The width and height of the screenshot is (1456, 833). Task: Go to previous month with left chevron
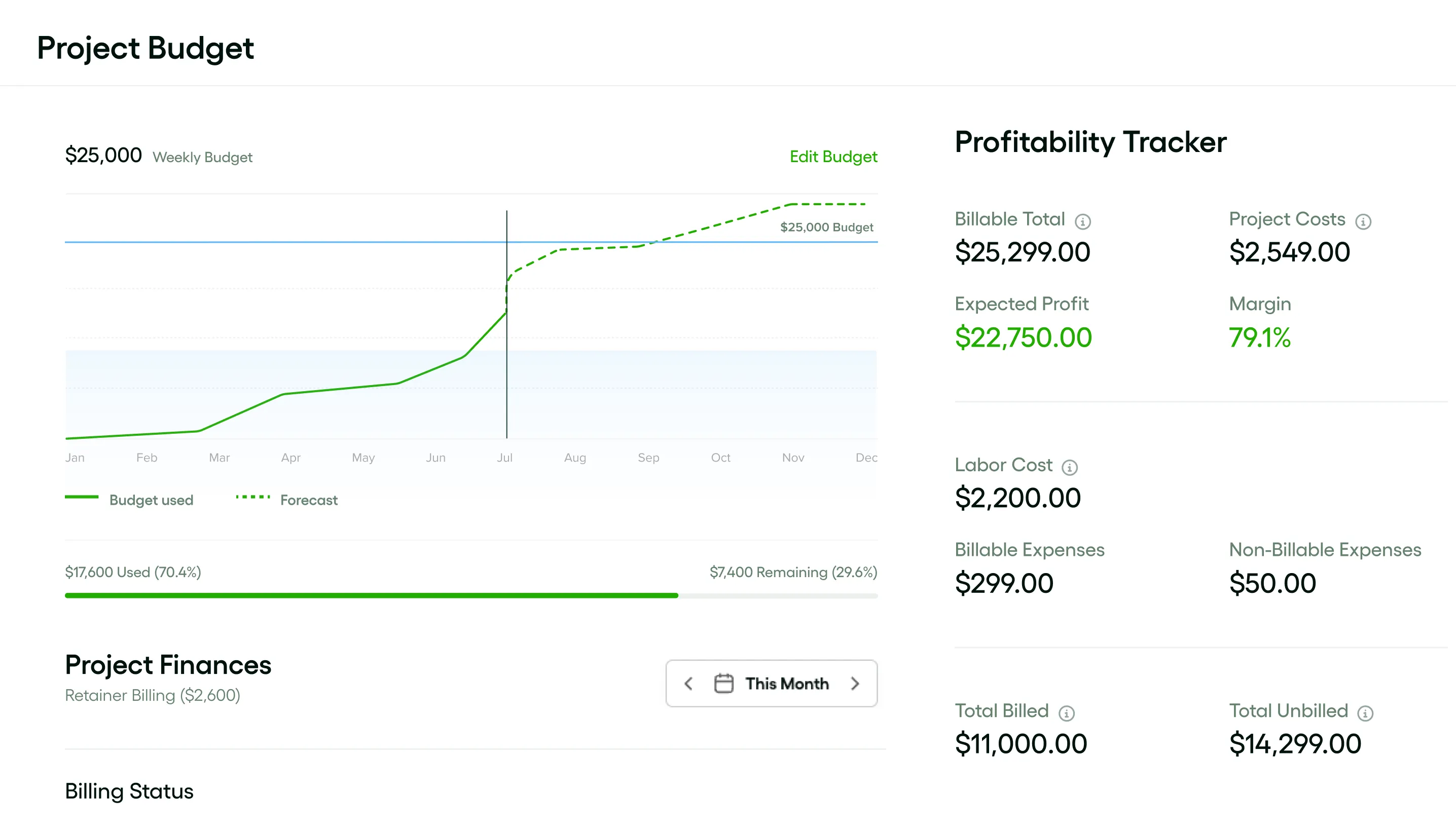[x=688, y=684]
